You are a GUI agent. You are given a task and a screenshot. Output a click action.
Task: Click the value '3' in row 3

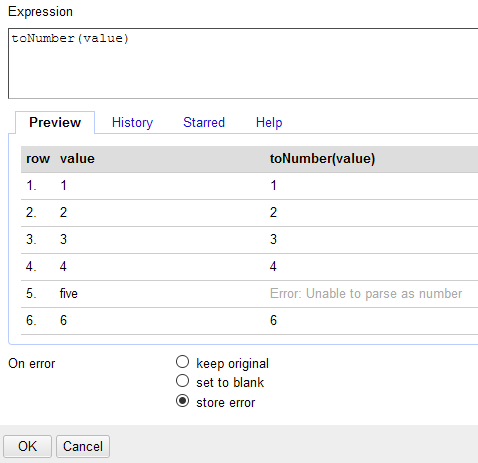[63, 239]
